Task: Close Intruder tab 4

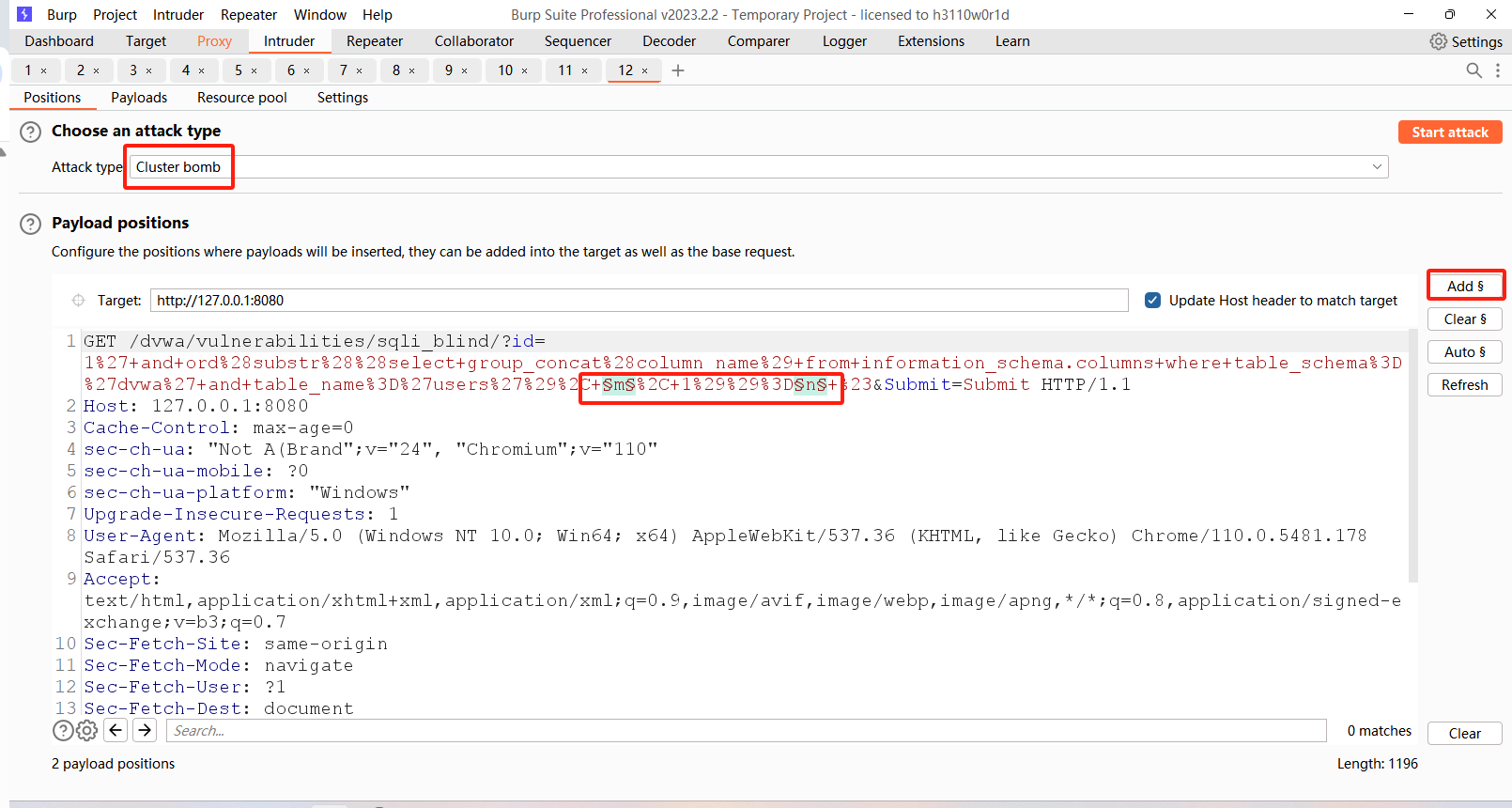Action: point(202,70)
